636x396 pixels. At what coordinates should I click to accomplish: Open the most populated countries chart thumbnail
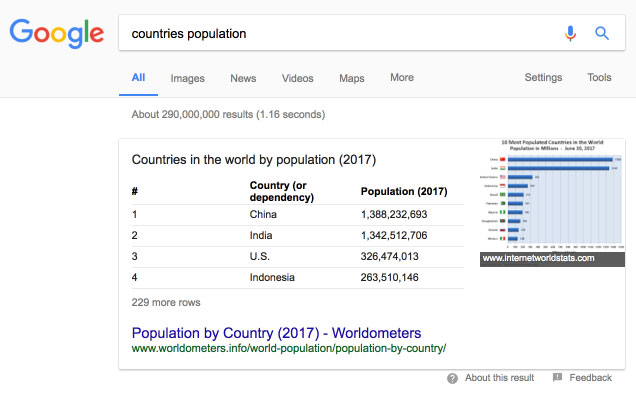point(552,196)
